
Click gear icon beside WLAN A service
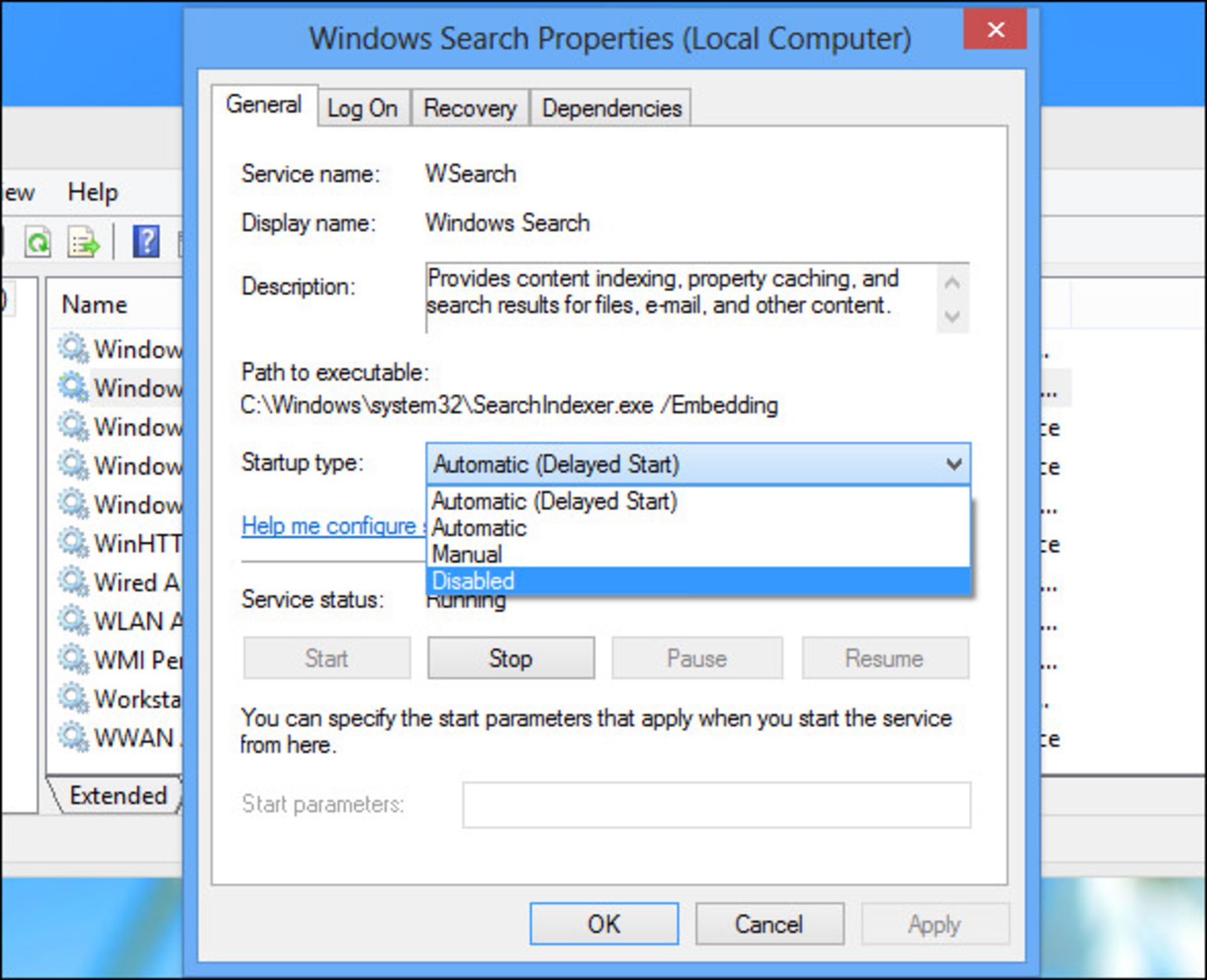73,621
